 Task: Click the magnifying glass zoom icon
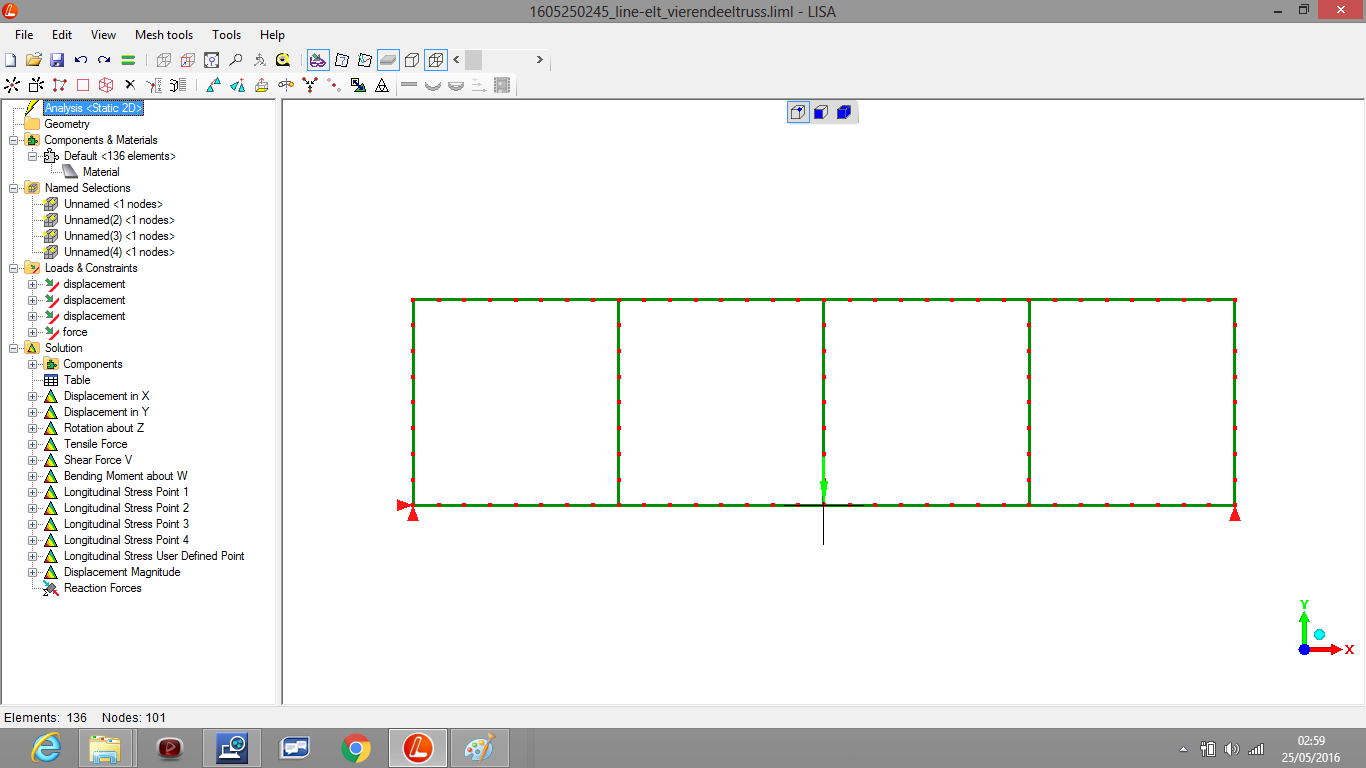(x=236, y=60)
